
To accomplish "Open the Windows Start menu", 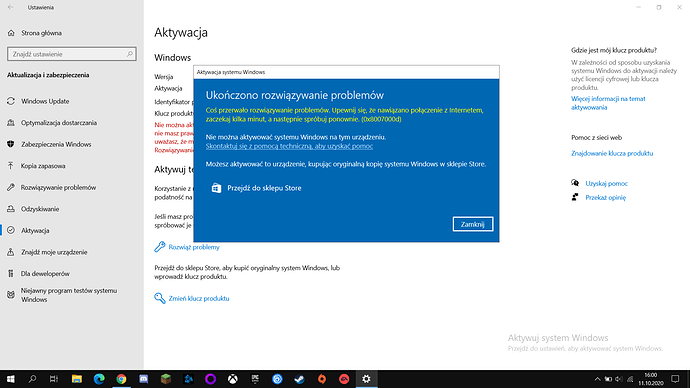I will 11,379.
